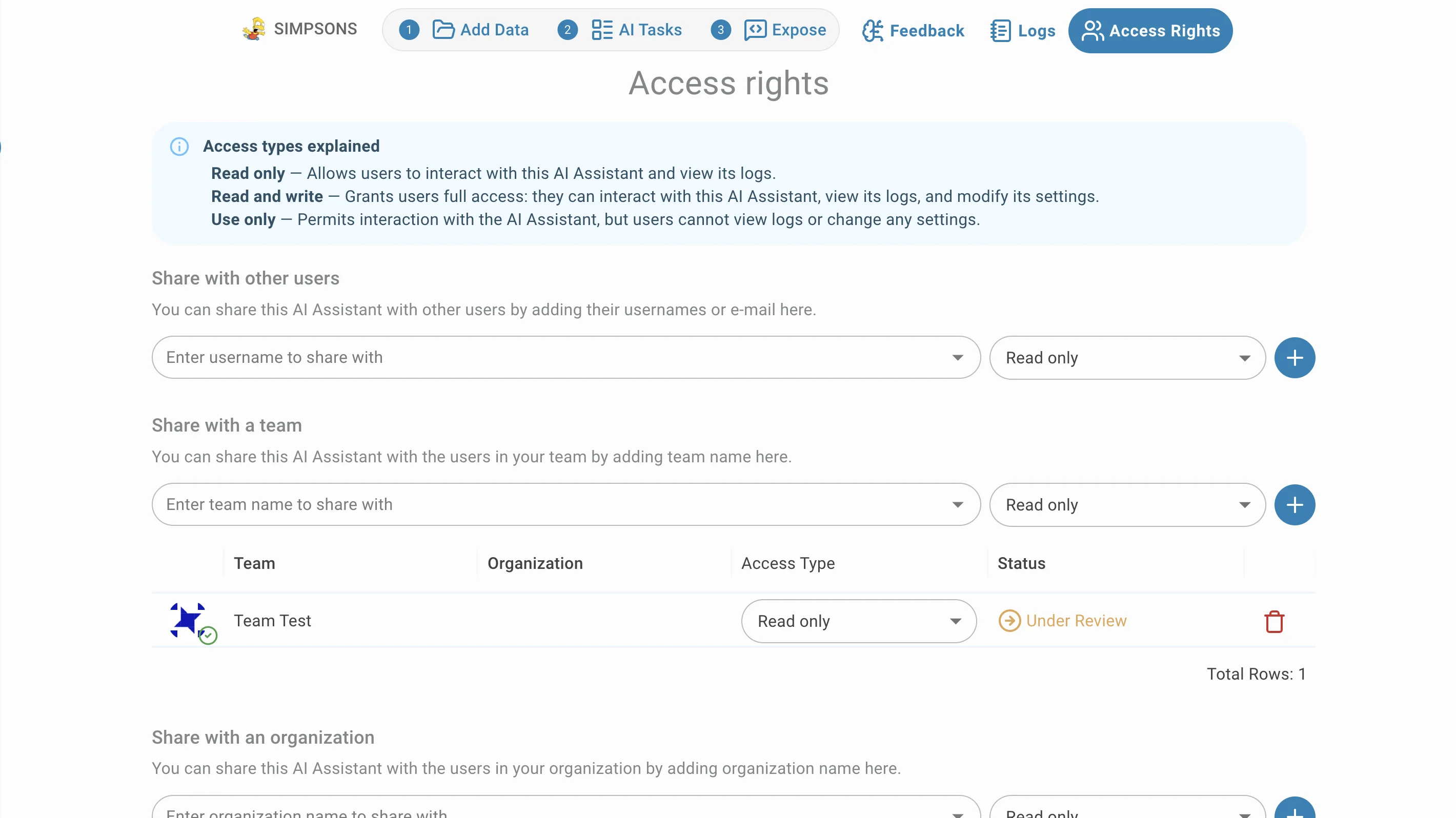The height and width of the screenshot is (818, 1456).
Task: Click the info icon beside Access types explained
Action: click(179, 146)
